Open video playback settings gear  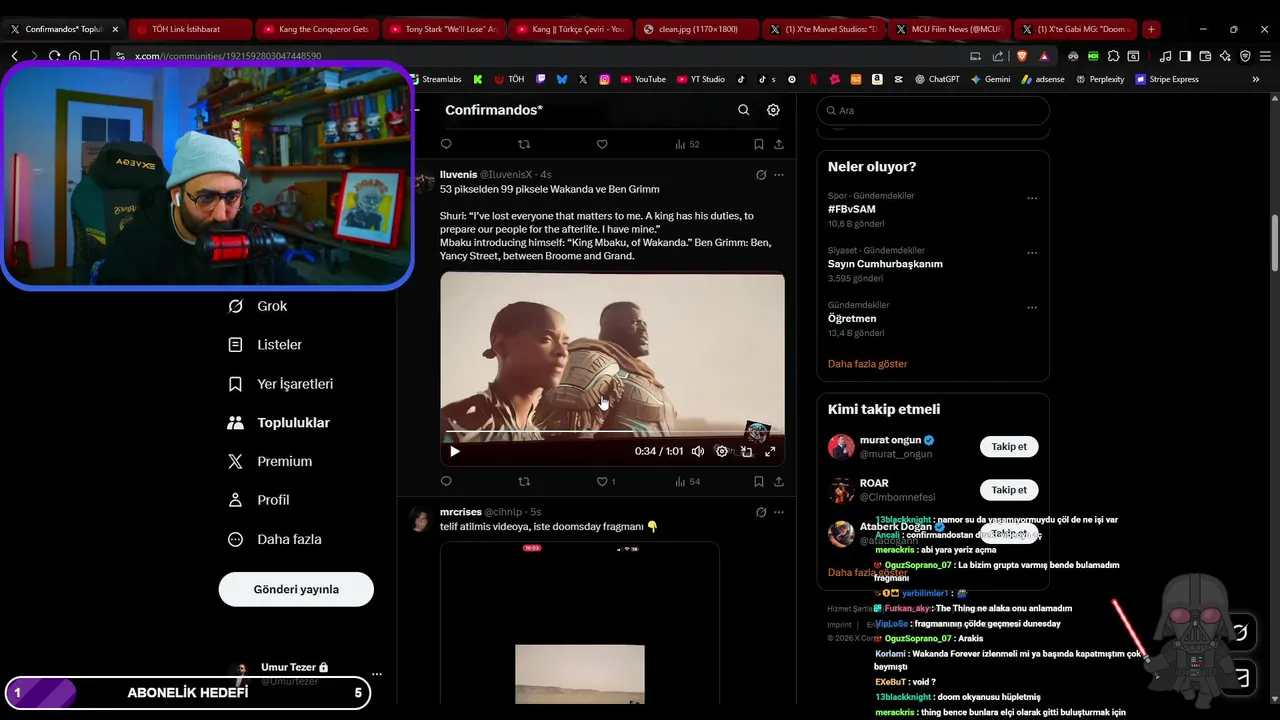click(x=722, y=451)
